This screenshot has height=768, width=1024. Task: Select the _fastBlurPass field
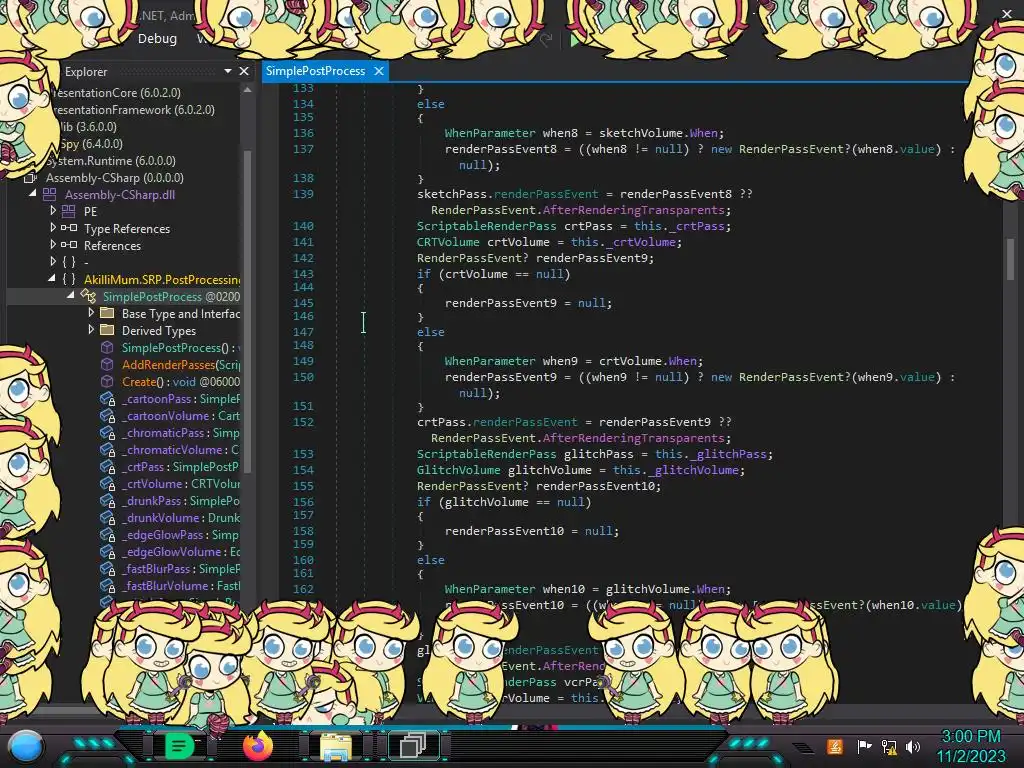(x=181, y=568)
